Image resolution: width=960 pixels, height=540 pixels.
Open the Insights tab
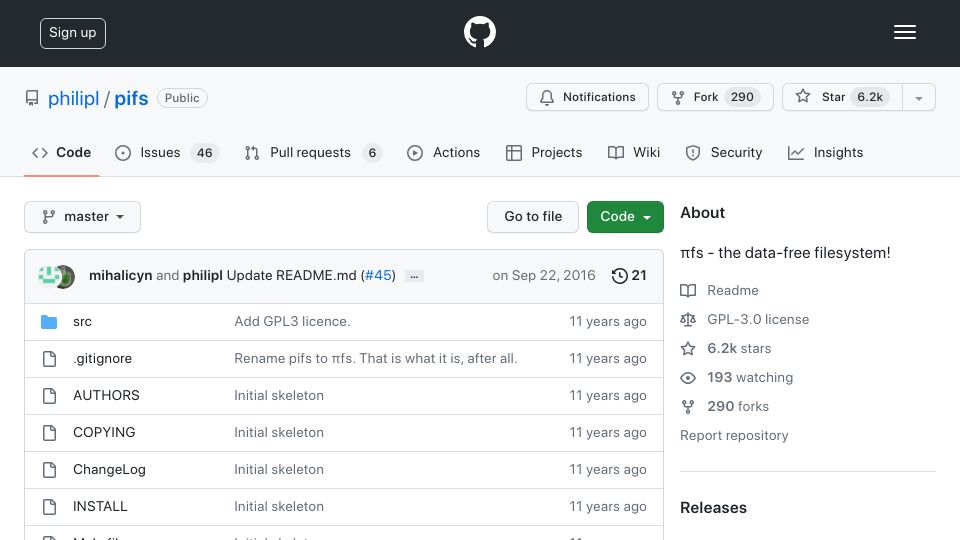pos(825,152)
